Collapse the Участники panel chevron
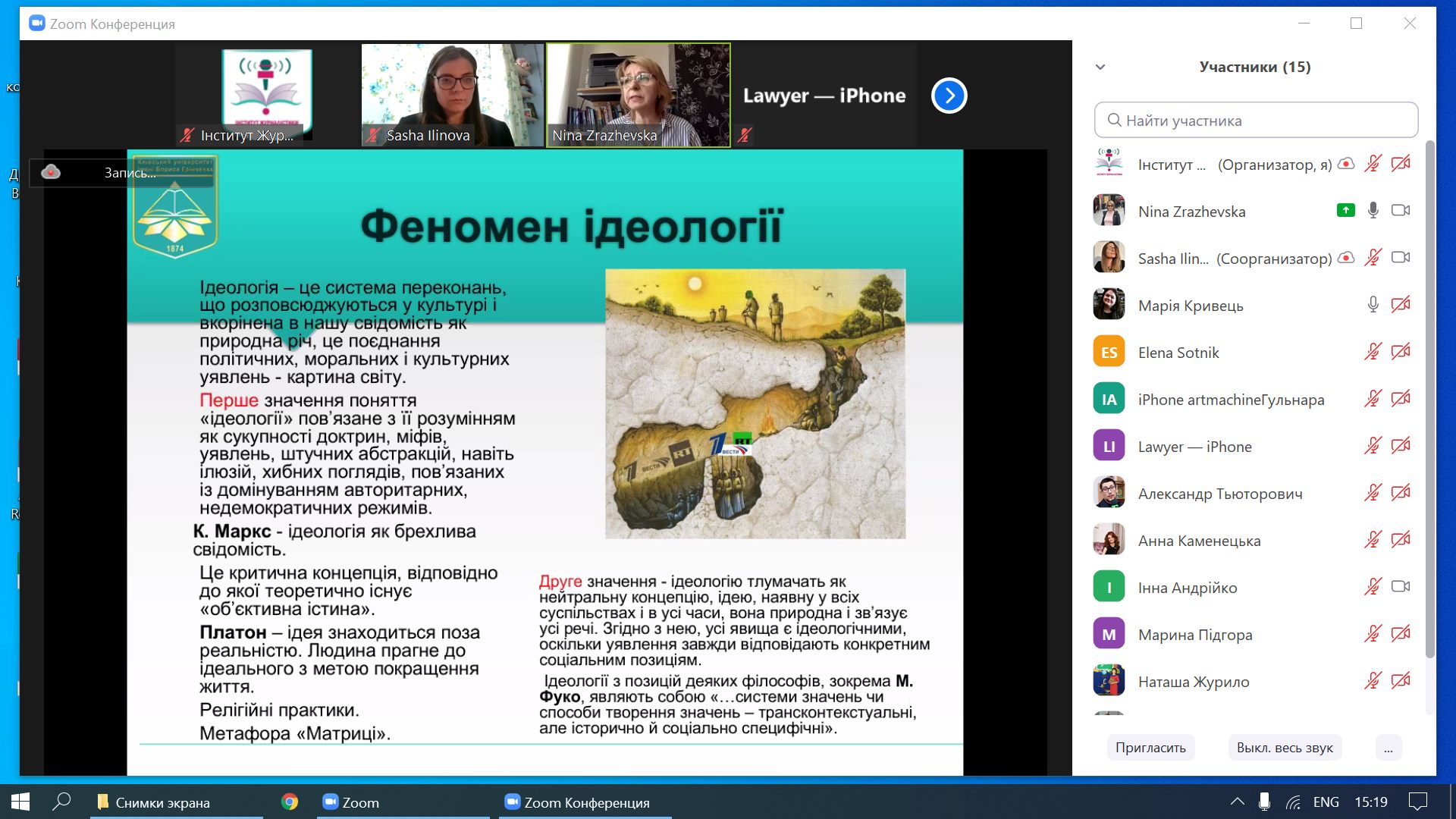The width and height of the screenshot is (1456, 819). point(1100,67)
